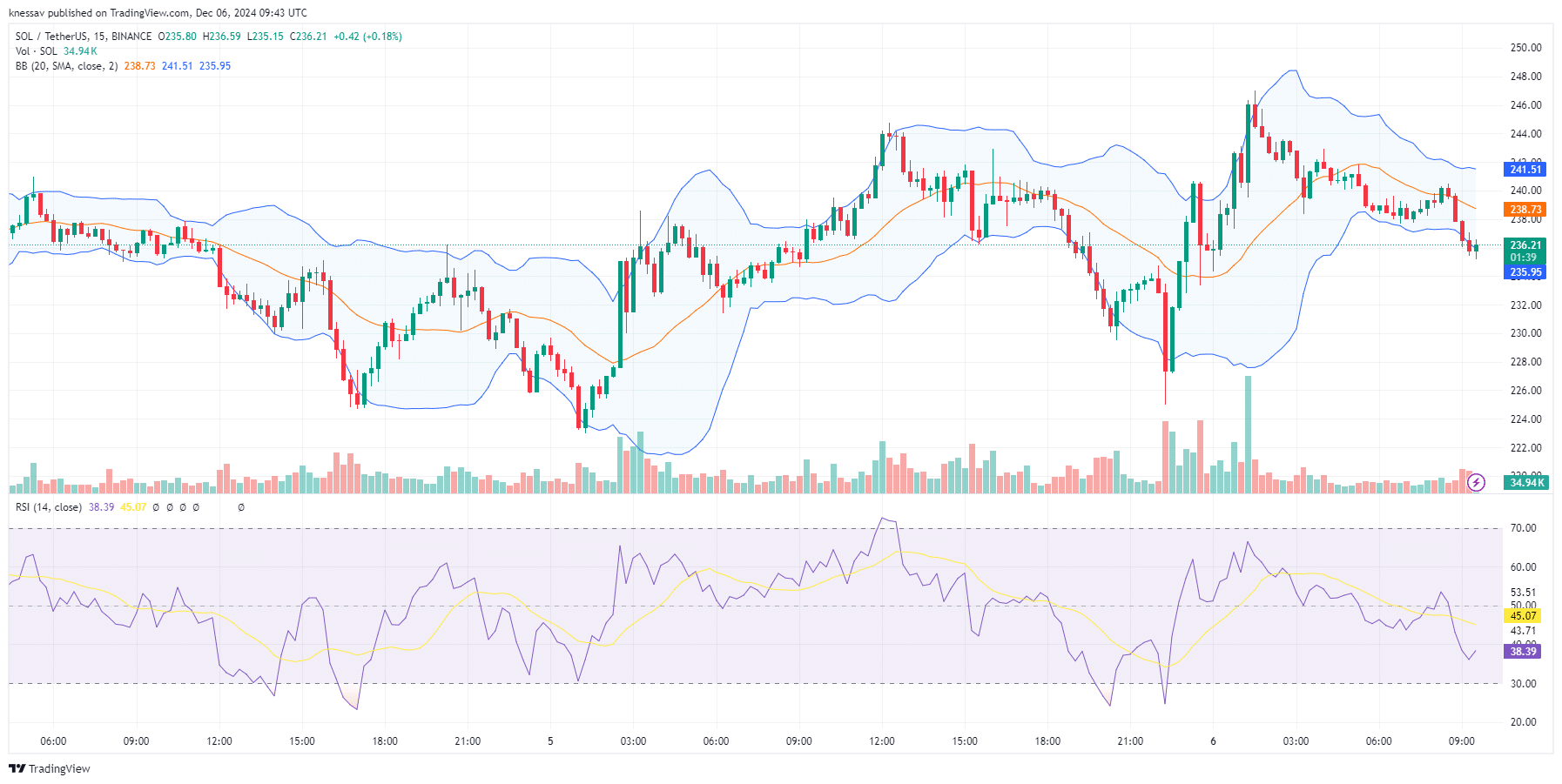
Task: Click the tallest green volume bar
Action: pyautogui.click(x=1248, y=434)
